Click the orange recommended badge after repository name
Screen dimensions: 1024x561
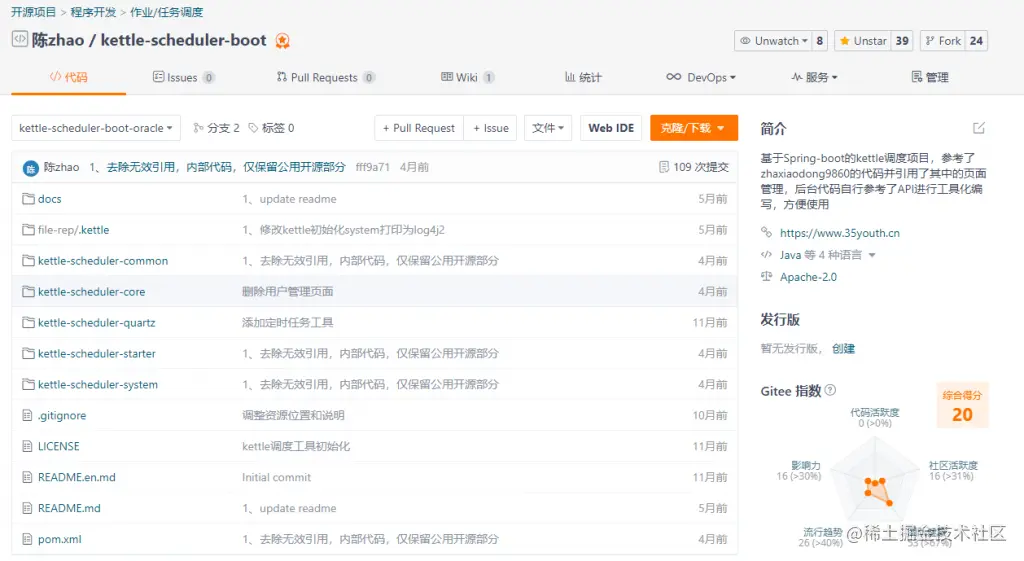point(282,40)
